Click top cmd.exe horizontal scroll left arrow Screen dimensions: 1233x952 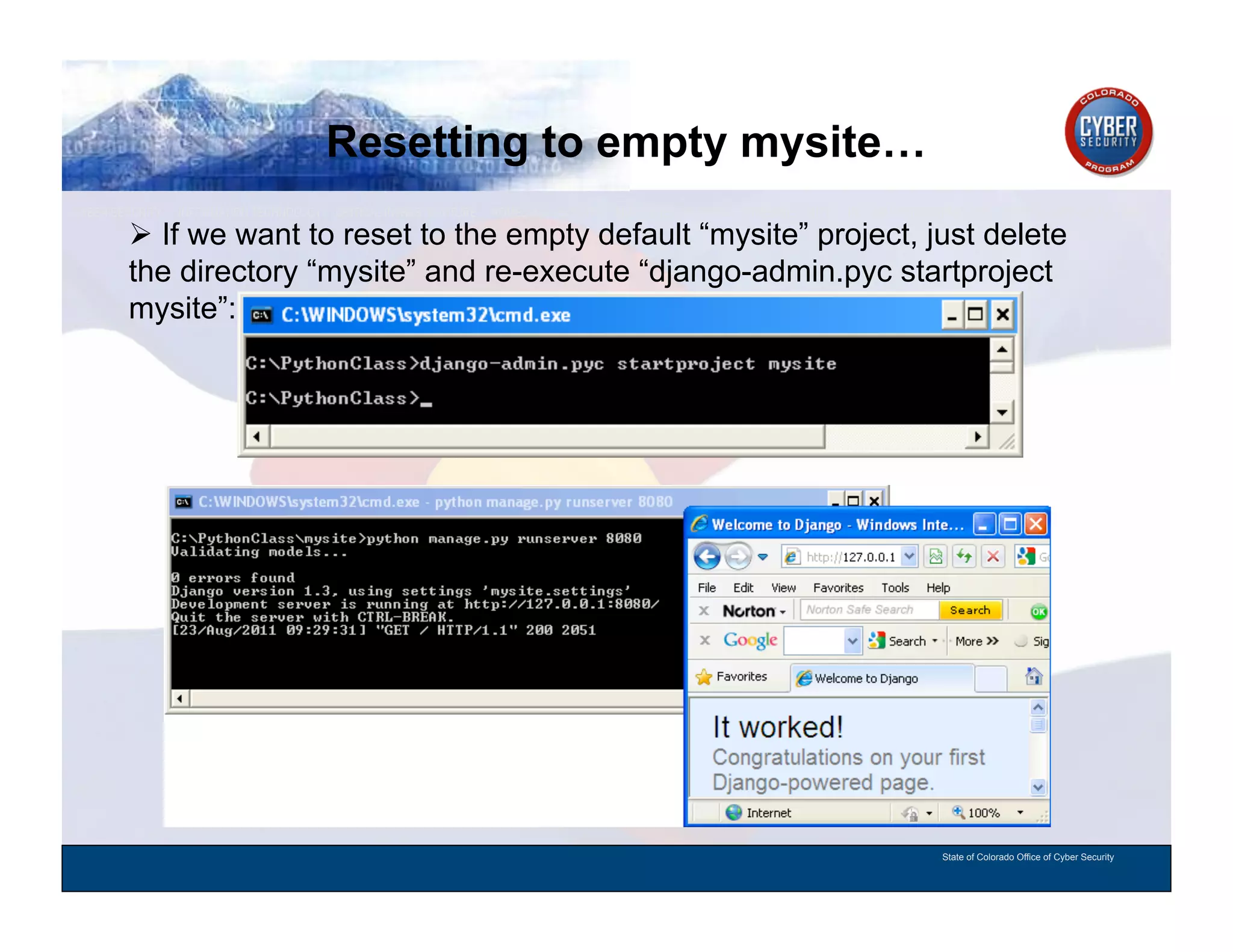pyautogui.click(x=257, y=437)
